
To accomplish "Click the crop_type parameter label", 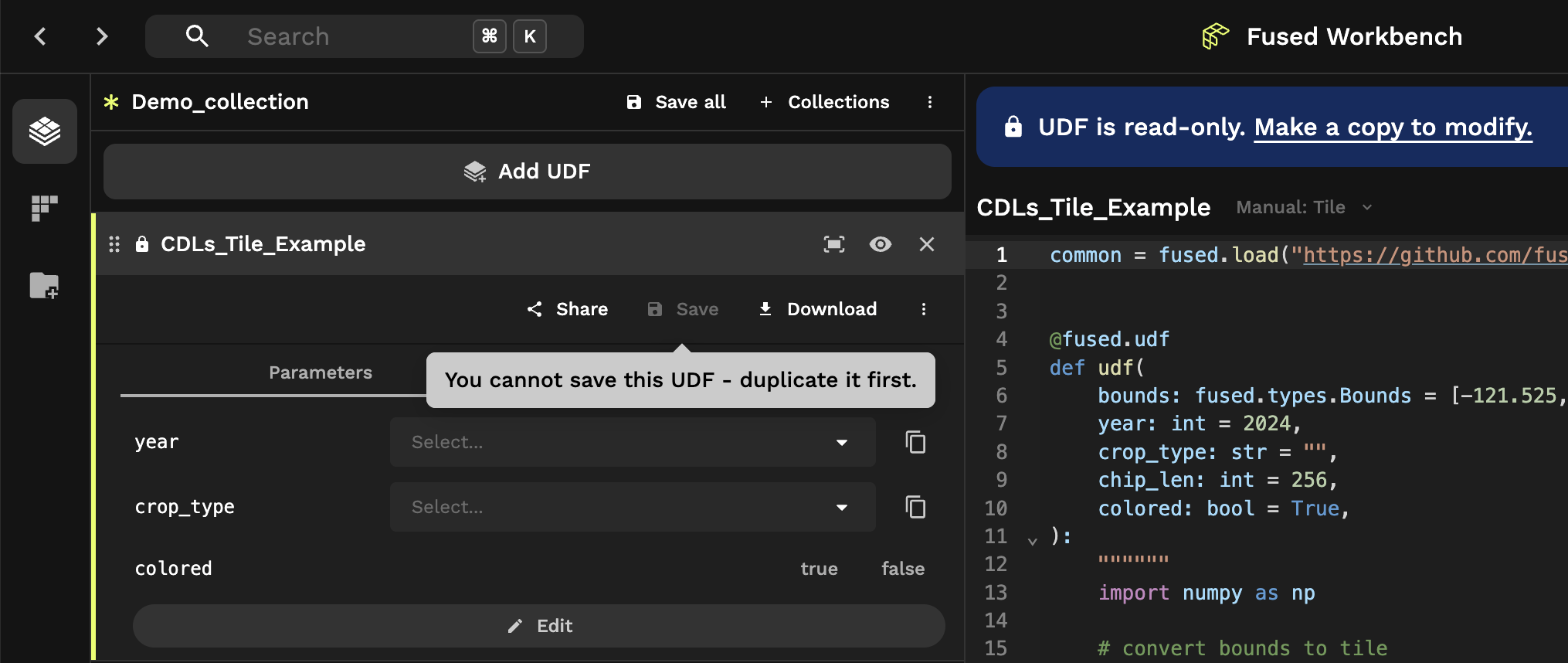I will [x=185, y=507].
